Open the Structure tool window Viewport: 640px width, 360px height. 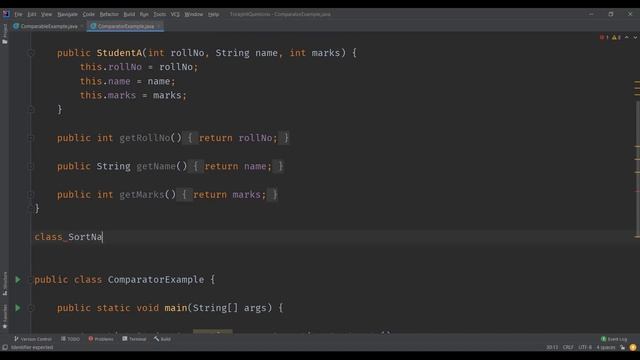coord(5,283)
